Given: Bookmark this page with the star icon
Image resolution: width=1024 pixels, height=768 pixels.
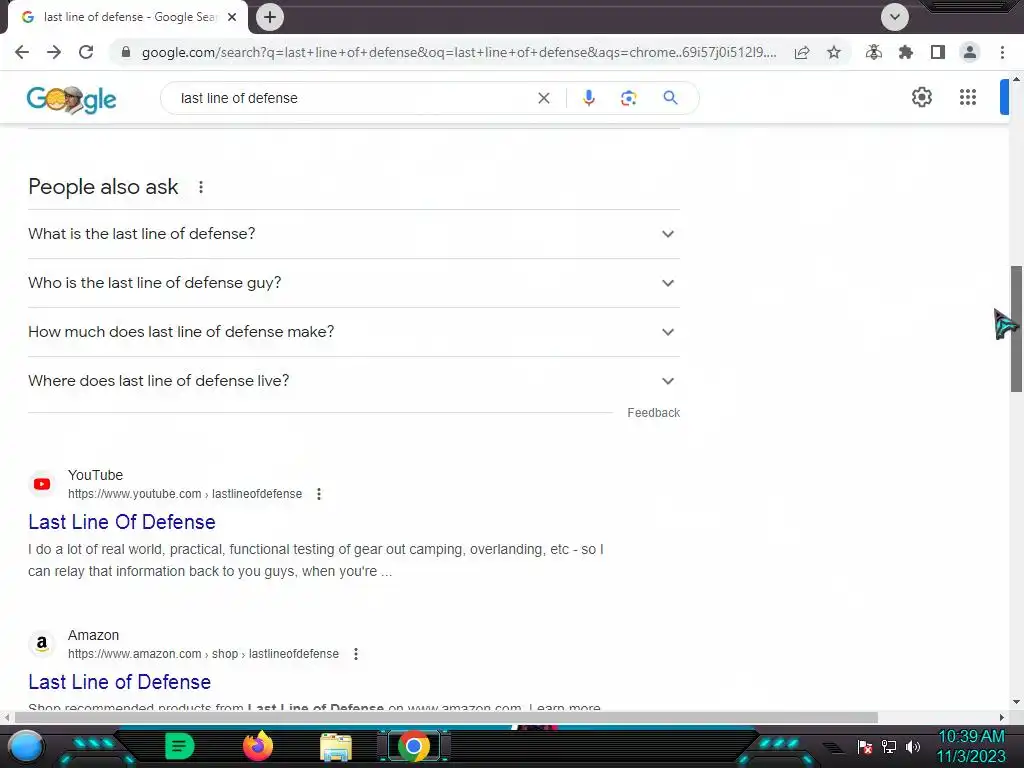Looking at the screenshot, I should click(x=834, y=52).
